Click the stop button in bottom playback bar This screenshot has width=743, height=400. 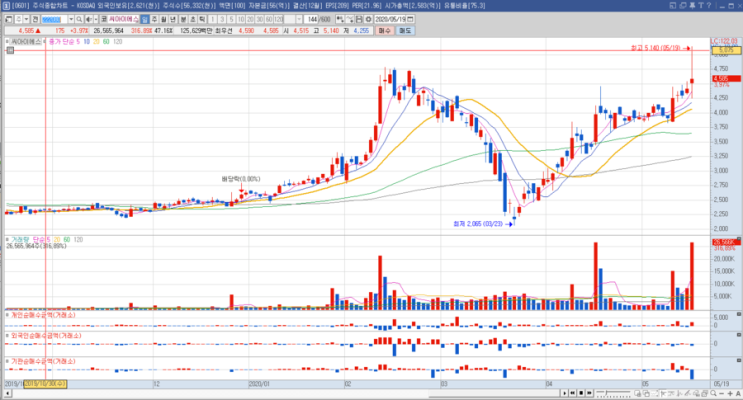[581, 393]
